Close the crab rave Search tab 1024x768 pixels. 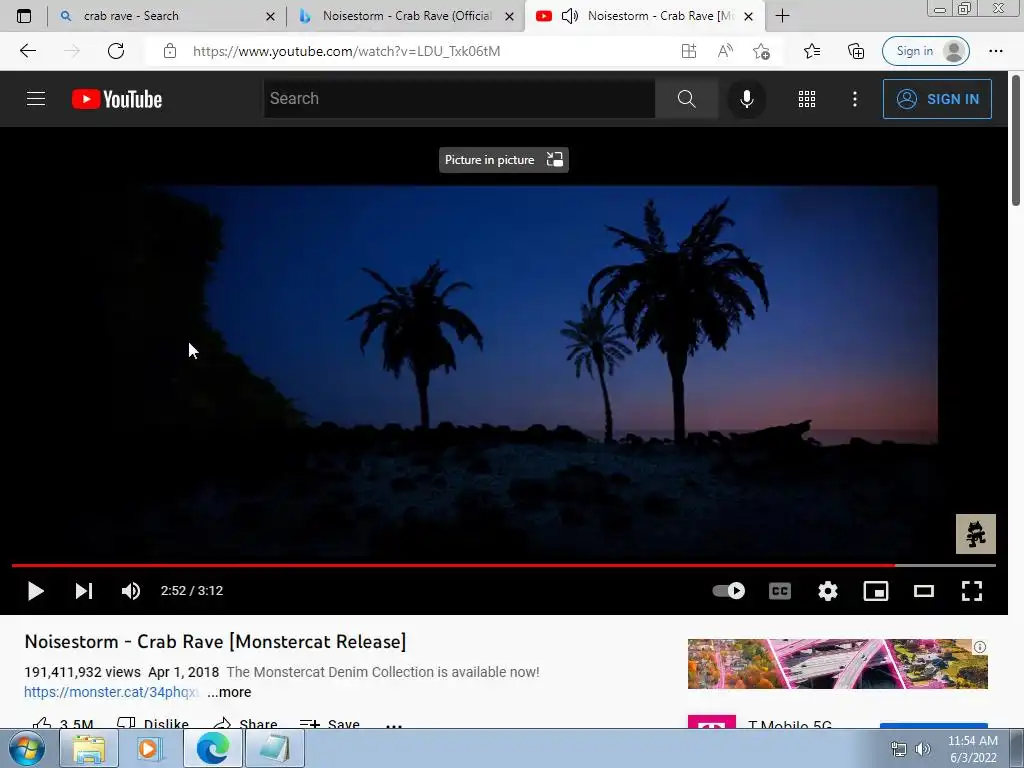click(270, 16)
